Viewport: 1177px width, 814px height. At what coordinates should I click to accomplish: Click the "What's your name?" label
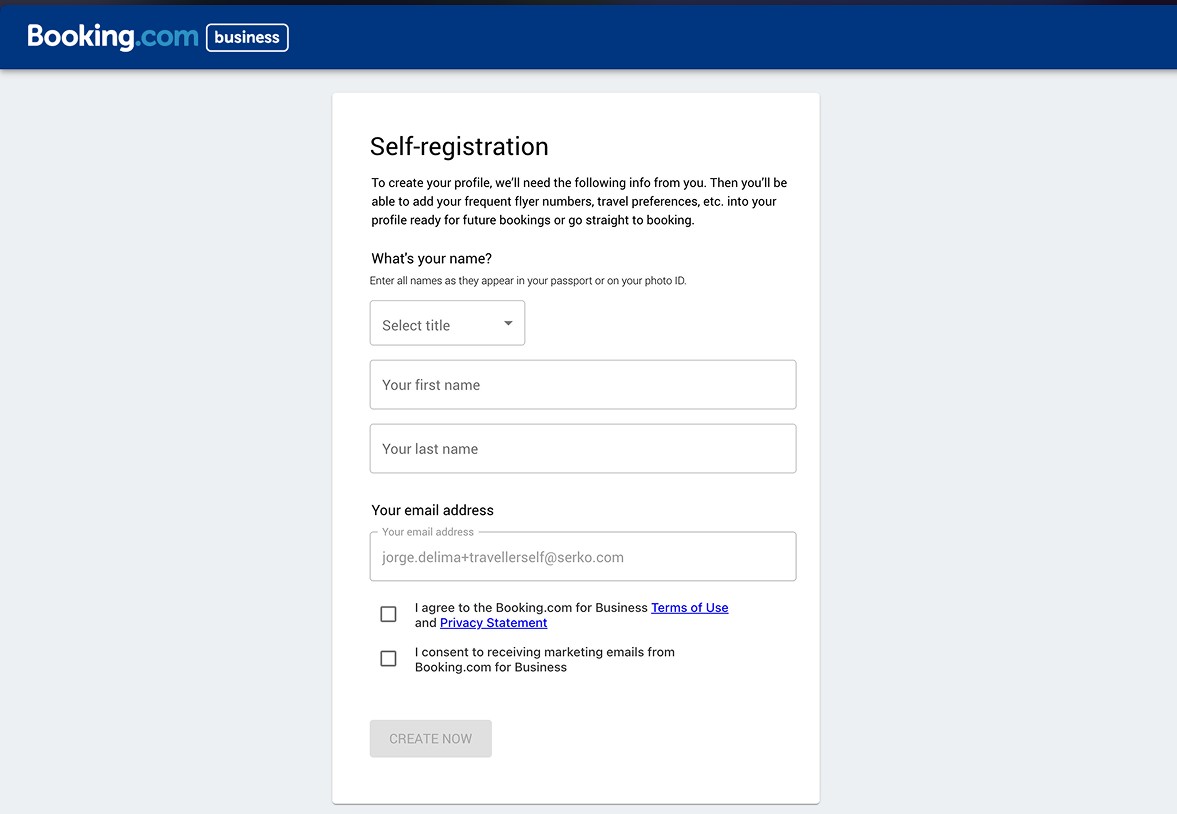click(x=432, y=258)
